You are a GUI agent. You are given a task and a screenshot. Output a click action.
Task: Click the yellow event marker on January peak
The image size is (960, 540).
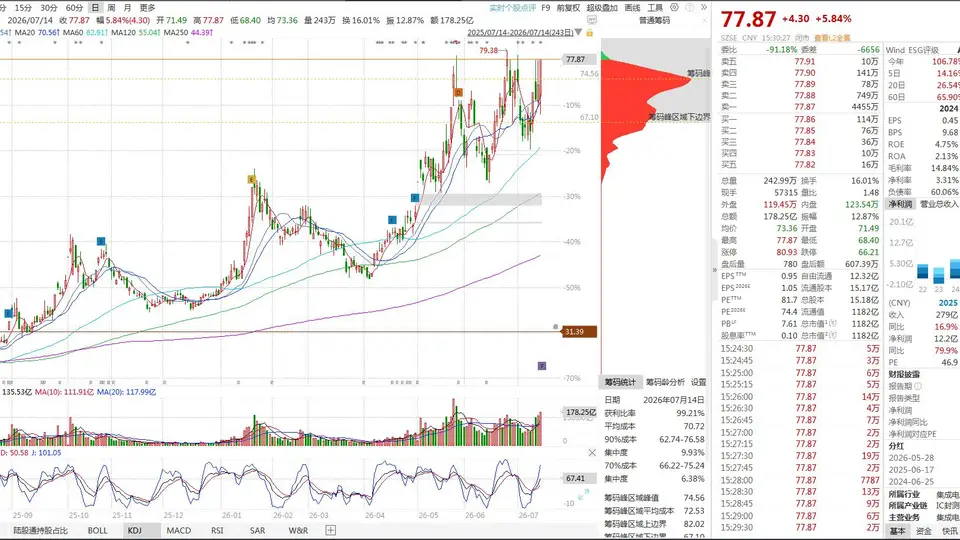[x=251, y=179]
